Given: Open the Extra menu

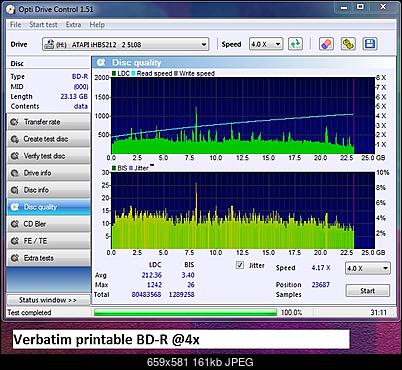Looking at the screenshot, I should click(73, 25).
